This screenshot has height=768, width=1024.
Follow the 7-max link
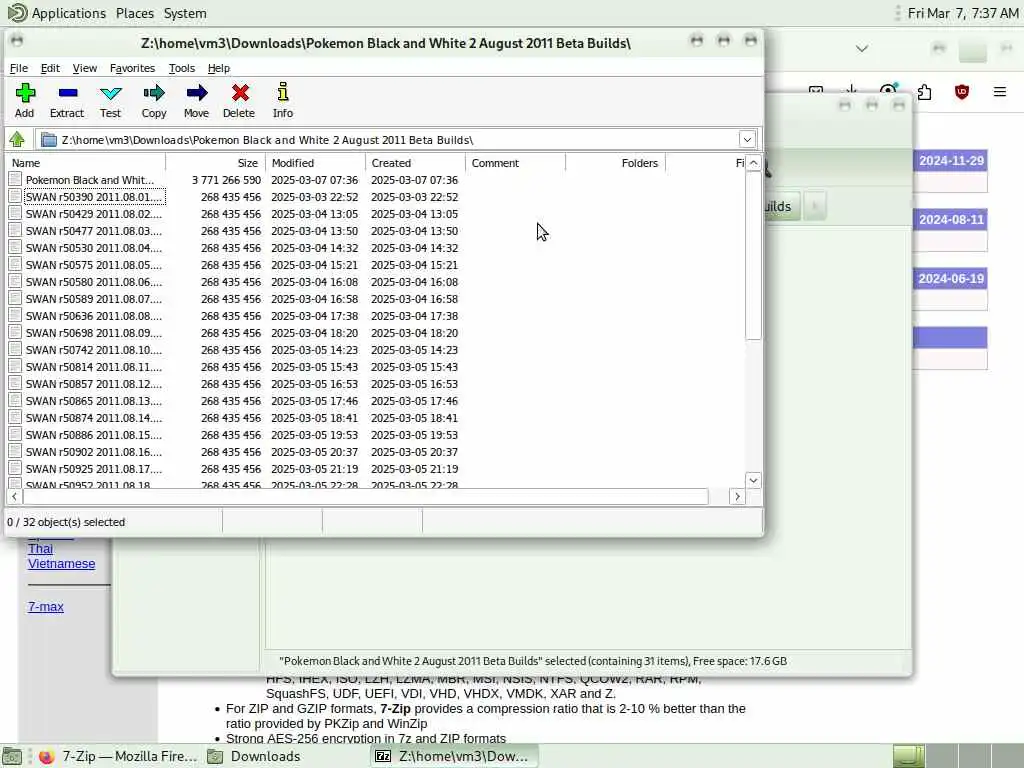46,607
